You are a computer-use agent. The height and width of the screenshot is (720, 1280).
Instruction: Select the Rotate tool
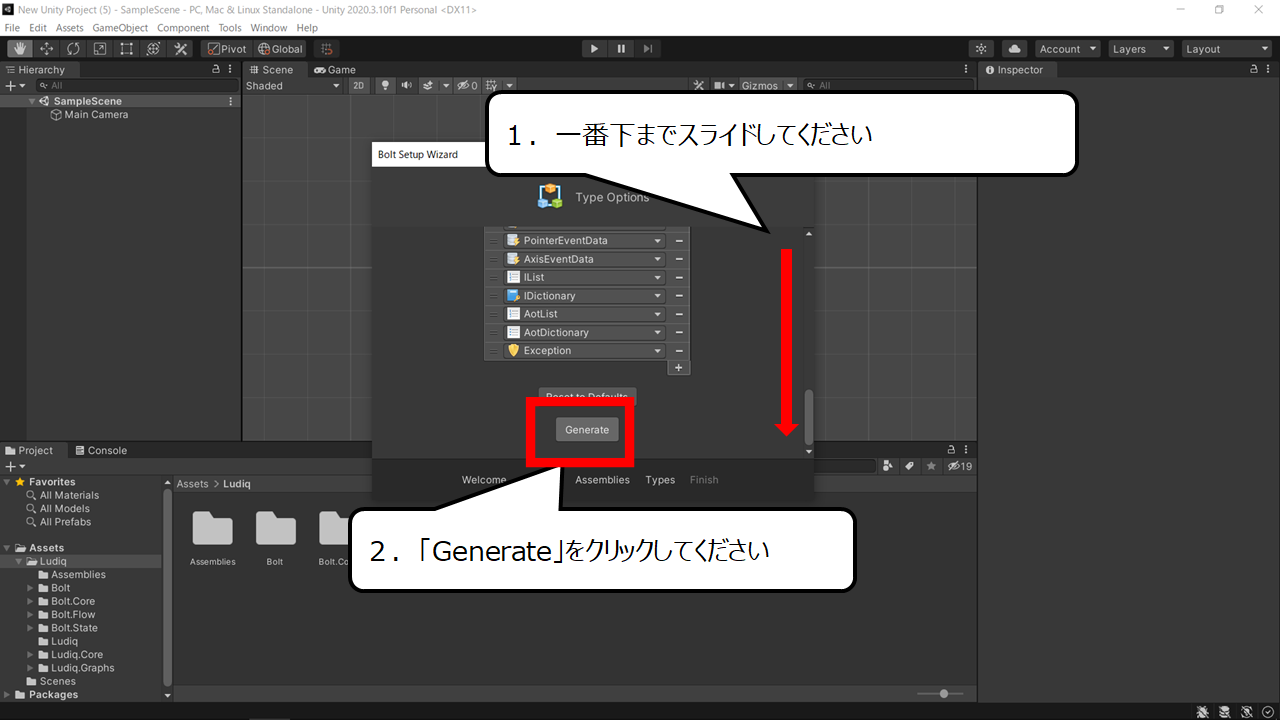pos(74,49)
